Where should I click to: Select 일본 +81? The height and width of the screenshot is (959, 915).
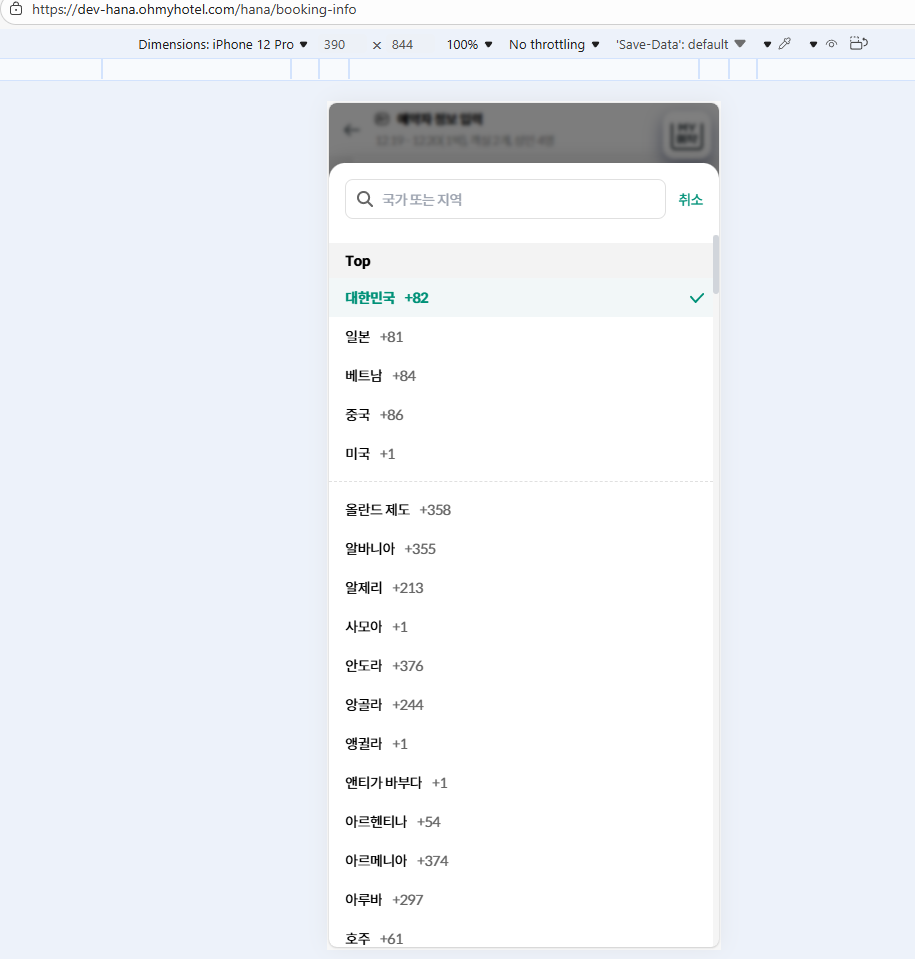pos(521,337)
